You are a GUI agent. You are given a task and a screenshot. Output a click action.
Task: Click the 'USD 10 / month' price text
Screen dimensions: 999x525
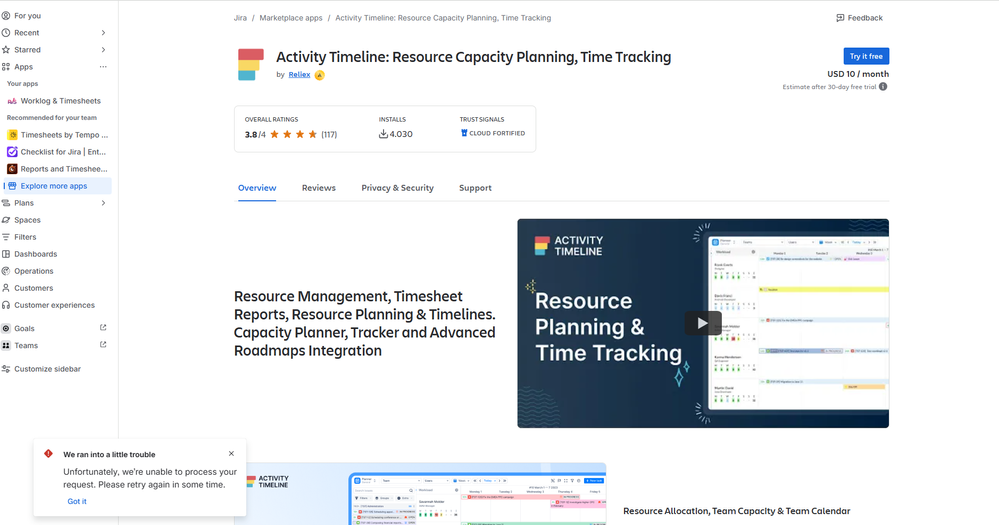858,74
